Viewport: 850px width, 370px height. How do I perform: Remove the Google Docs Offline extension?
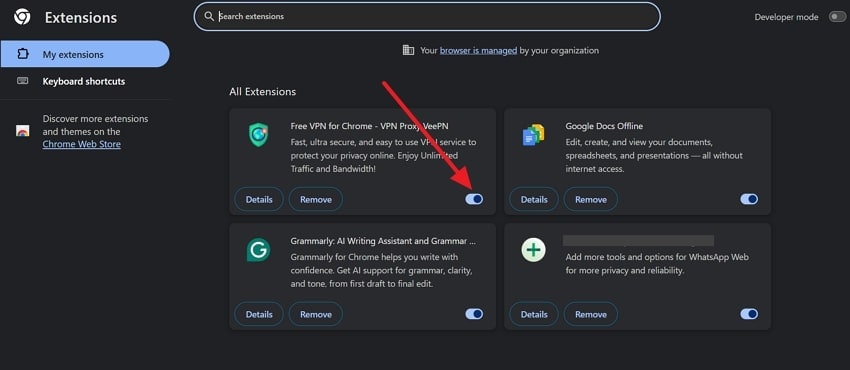pyautogui.click(x=591, y=199)
